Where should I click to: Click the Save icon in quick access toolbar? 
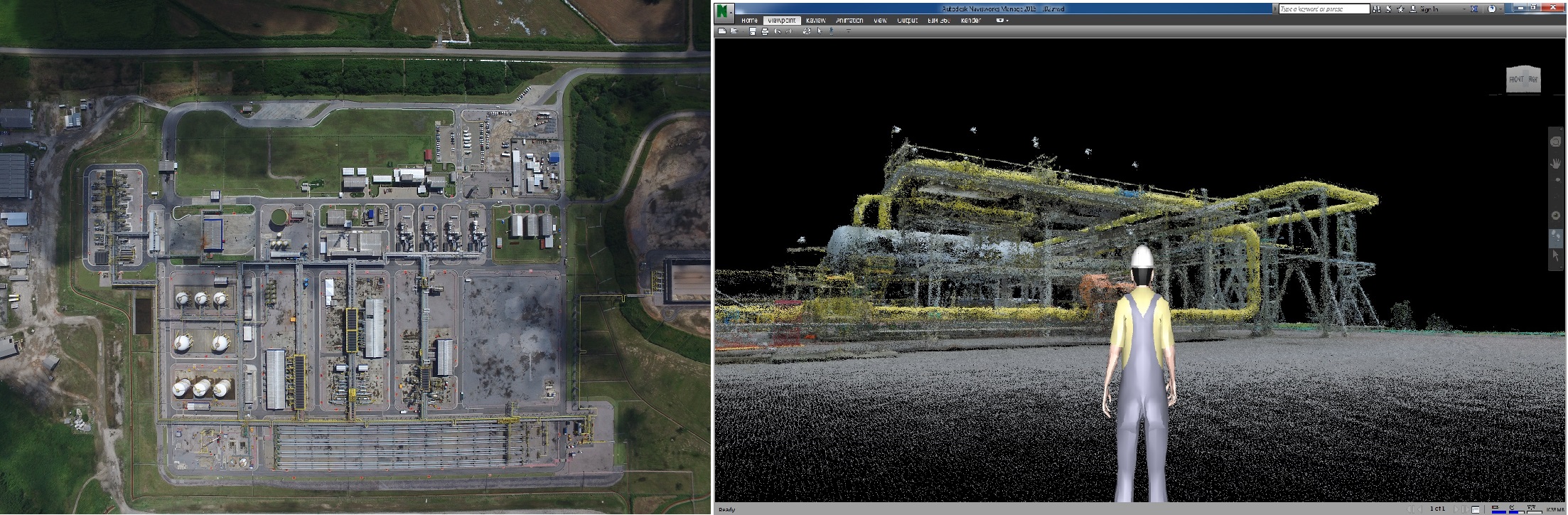pyautogui.click(x=753, y=31)
